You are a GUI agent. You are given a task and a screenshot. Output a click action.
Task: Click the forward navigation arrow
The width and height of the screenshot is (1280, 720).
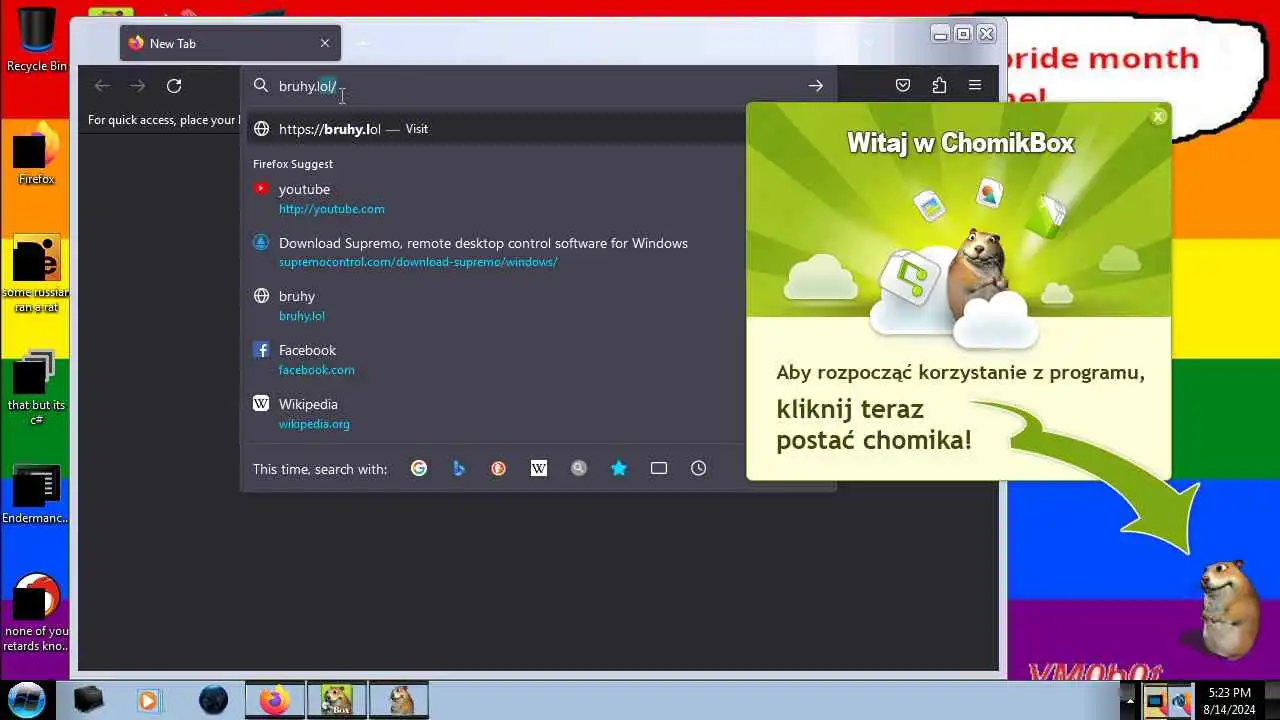138,86
